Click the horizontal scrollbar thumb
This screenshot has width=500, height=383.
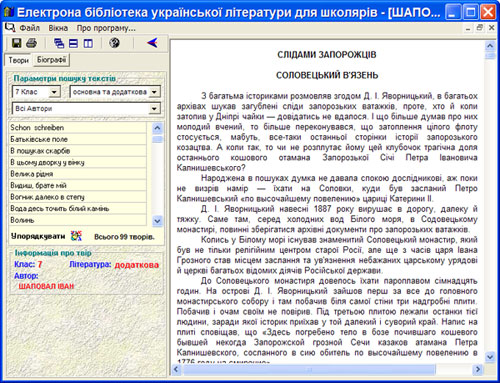pyautogui.click(x=309, y=369)
